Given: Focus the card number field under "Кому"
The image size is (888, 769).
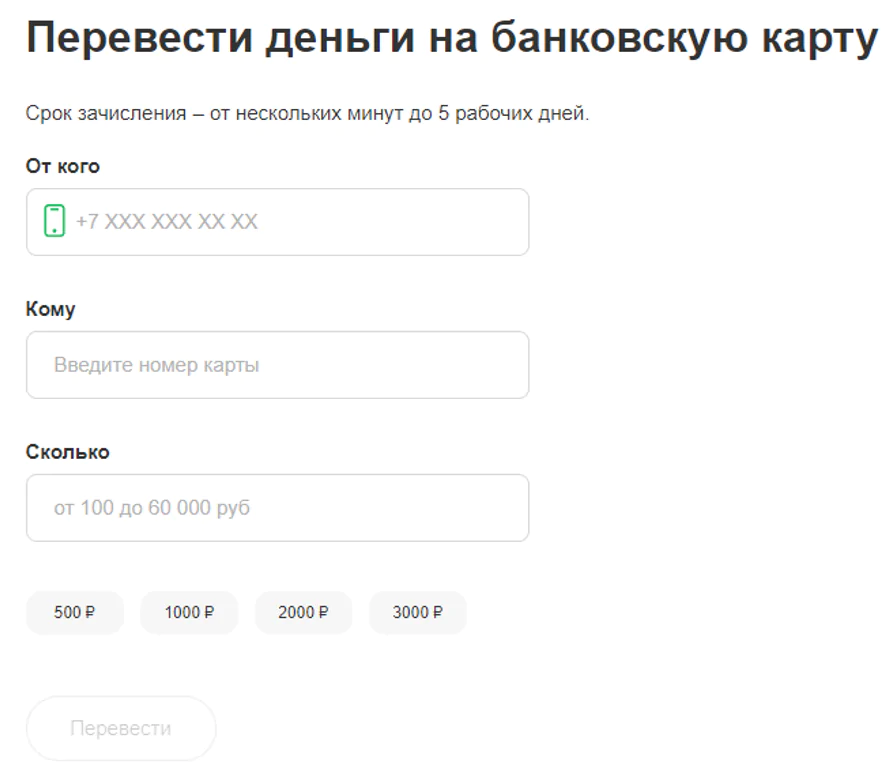Looking at the screenshot, I should (x=277, y=365).
